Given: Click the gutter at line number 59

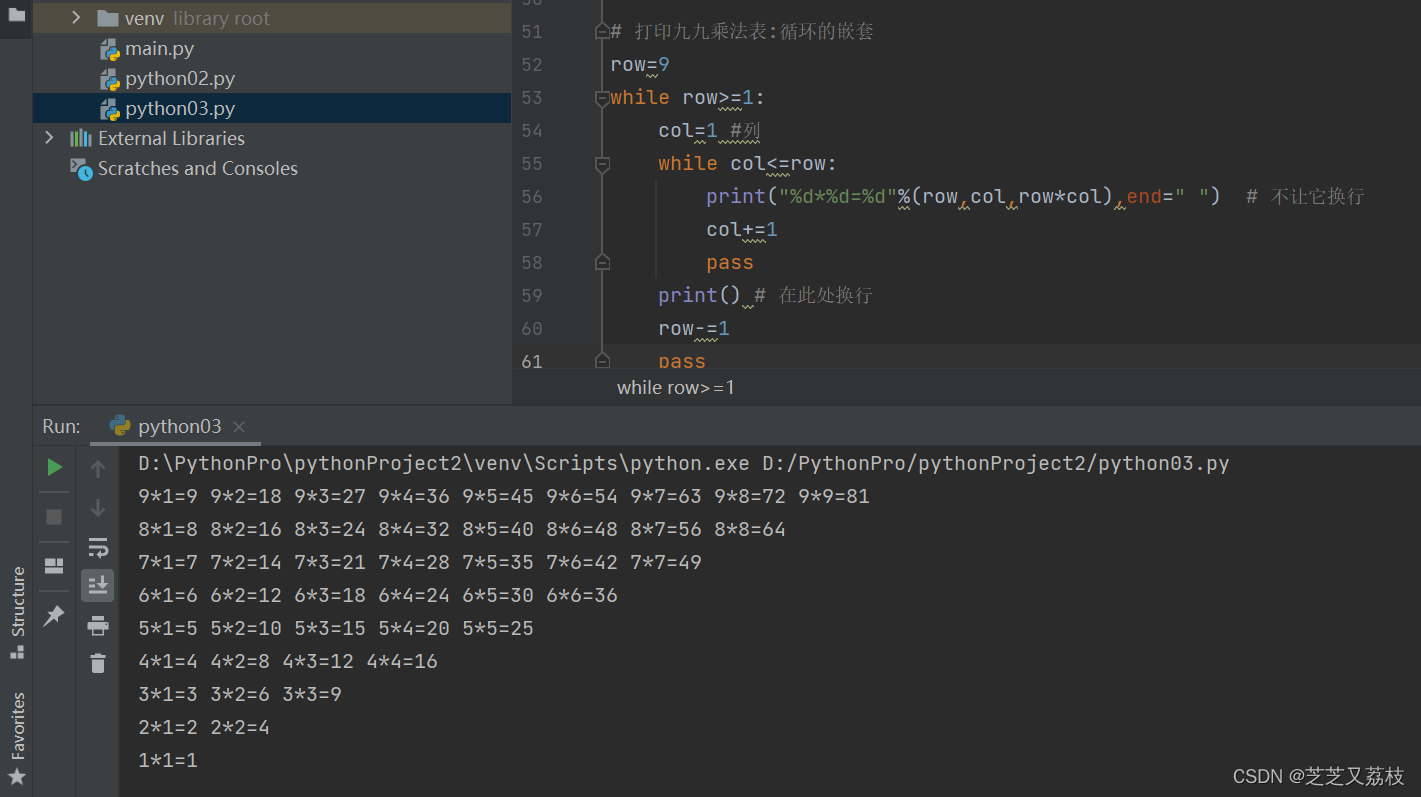Looking at the screenshot, I should coord(532,296).
